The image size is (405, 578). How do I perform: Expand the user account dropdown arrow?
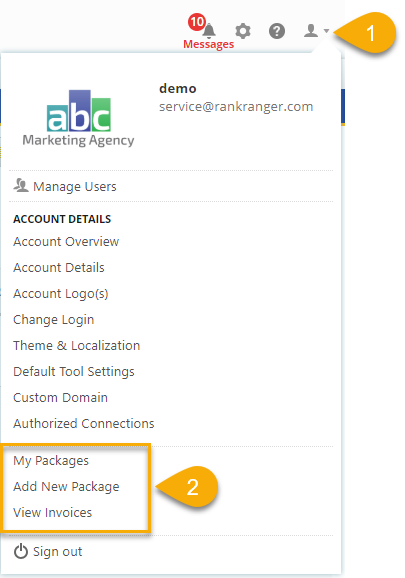pyautogui.click(x=327, y=31)
